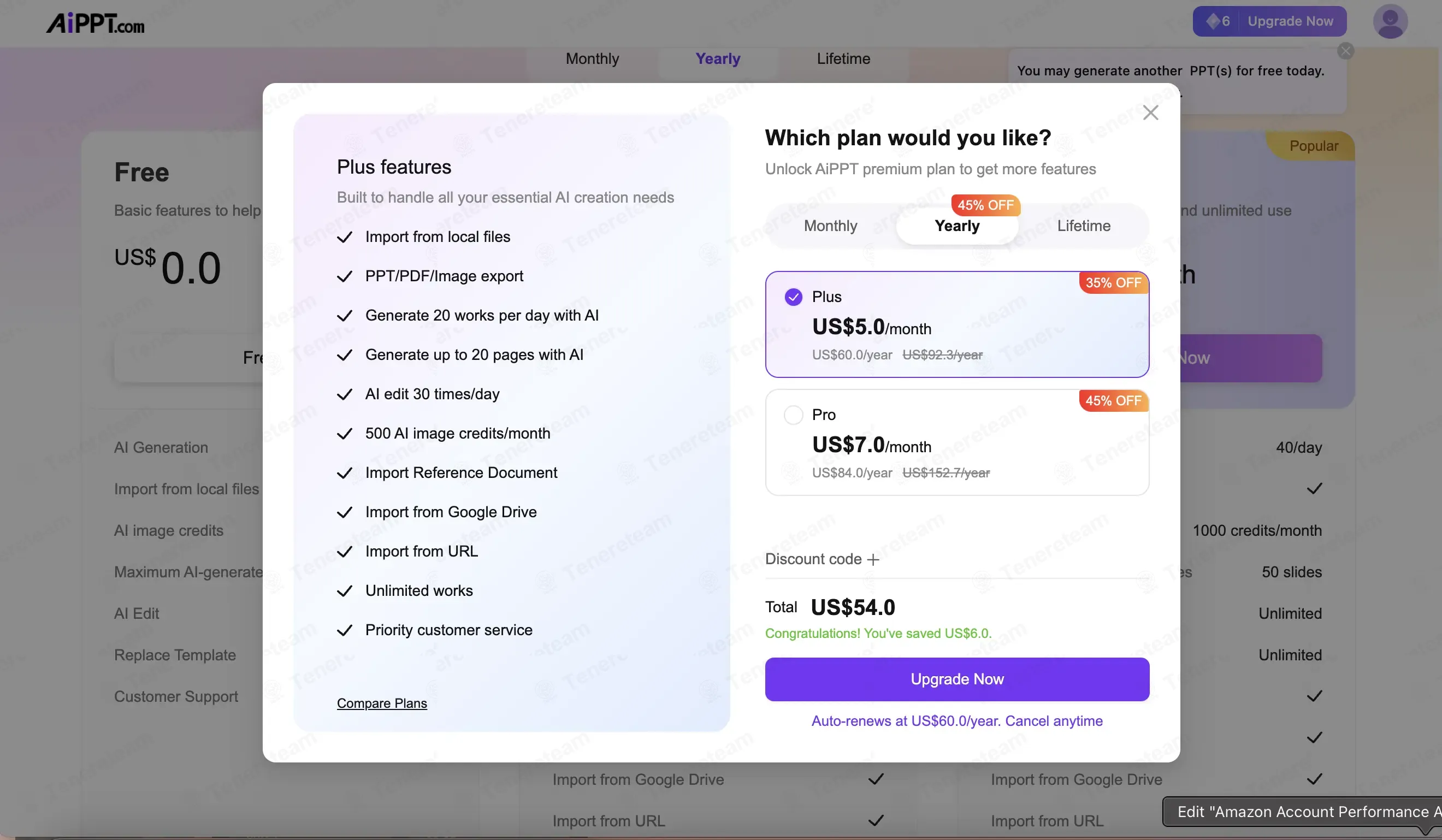Click the 45% OFF badge on Yearly
The height and width of the screenshot is (840, 1442).
(x=985, y=205)
